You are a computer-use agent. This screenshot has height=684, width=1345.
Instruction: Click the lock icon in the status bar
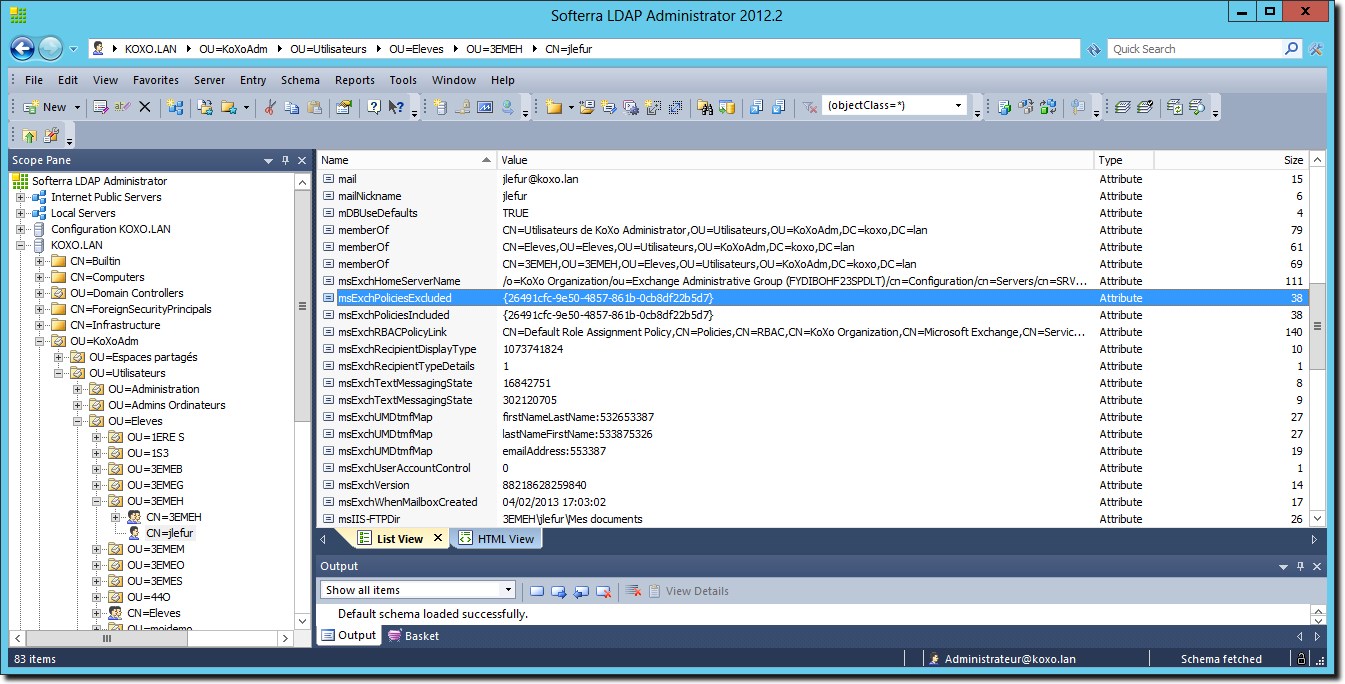tap(1301, 659)
